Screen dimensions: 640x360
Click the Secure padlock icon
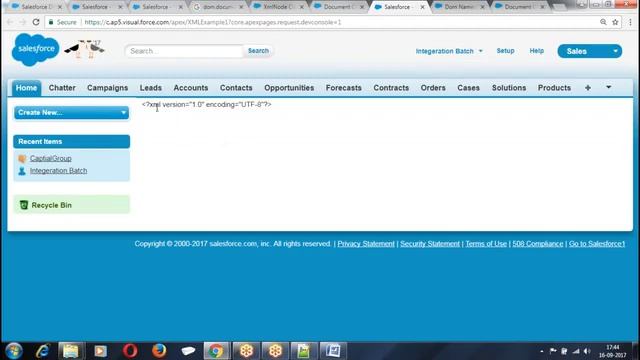tap(51, 22)
